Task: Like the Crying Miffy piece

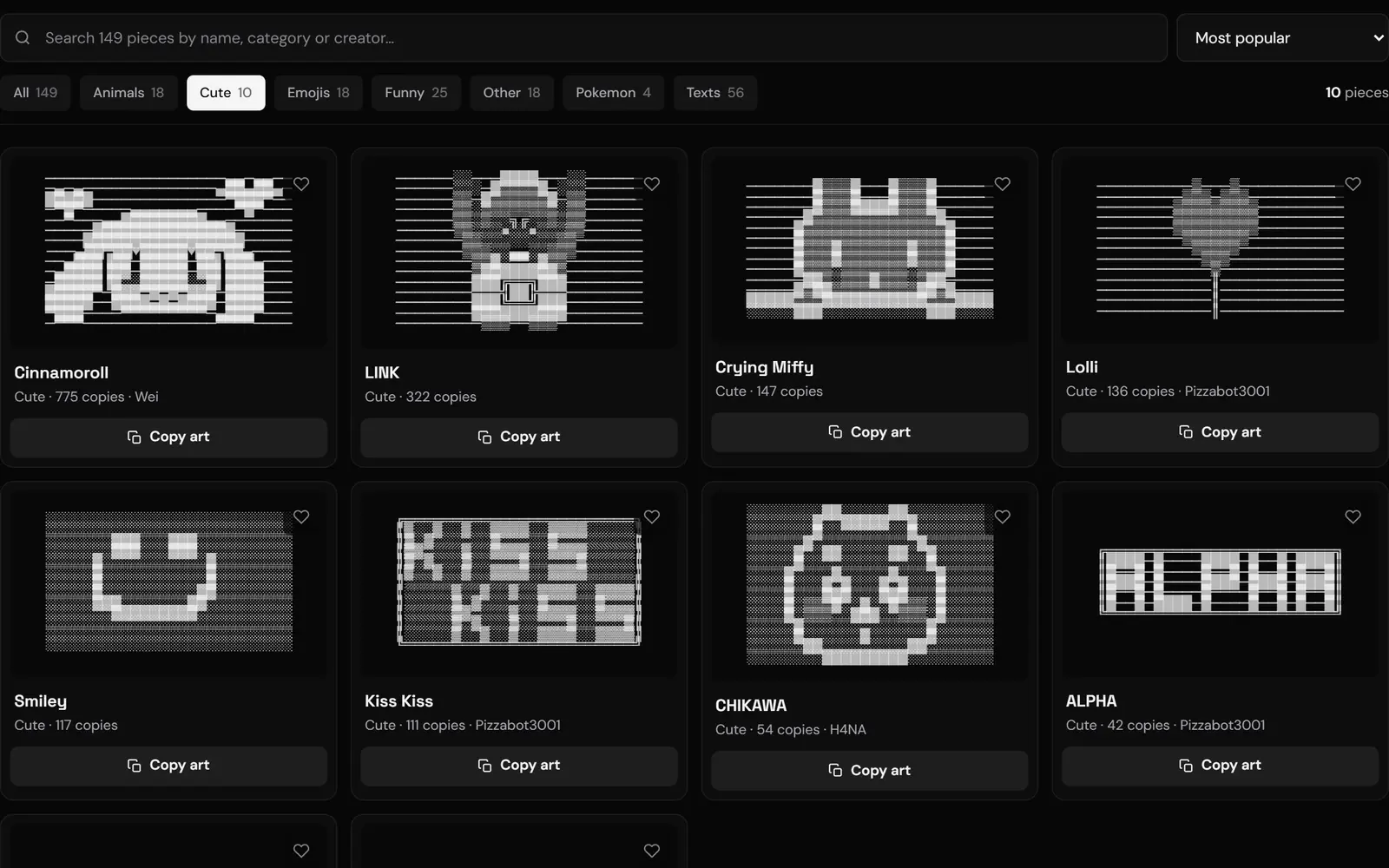Action: click(x=1003, y=184)
